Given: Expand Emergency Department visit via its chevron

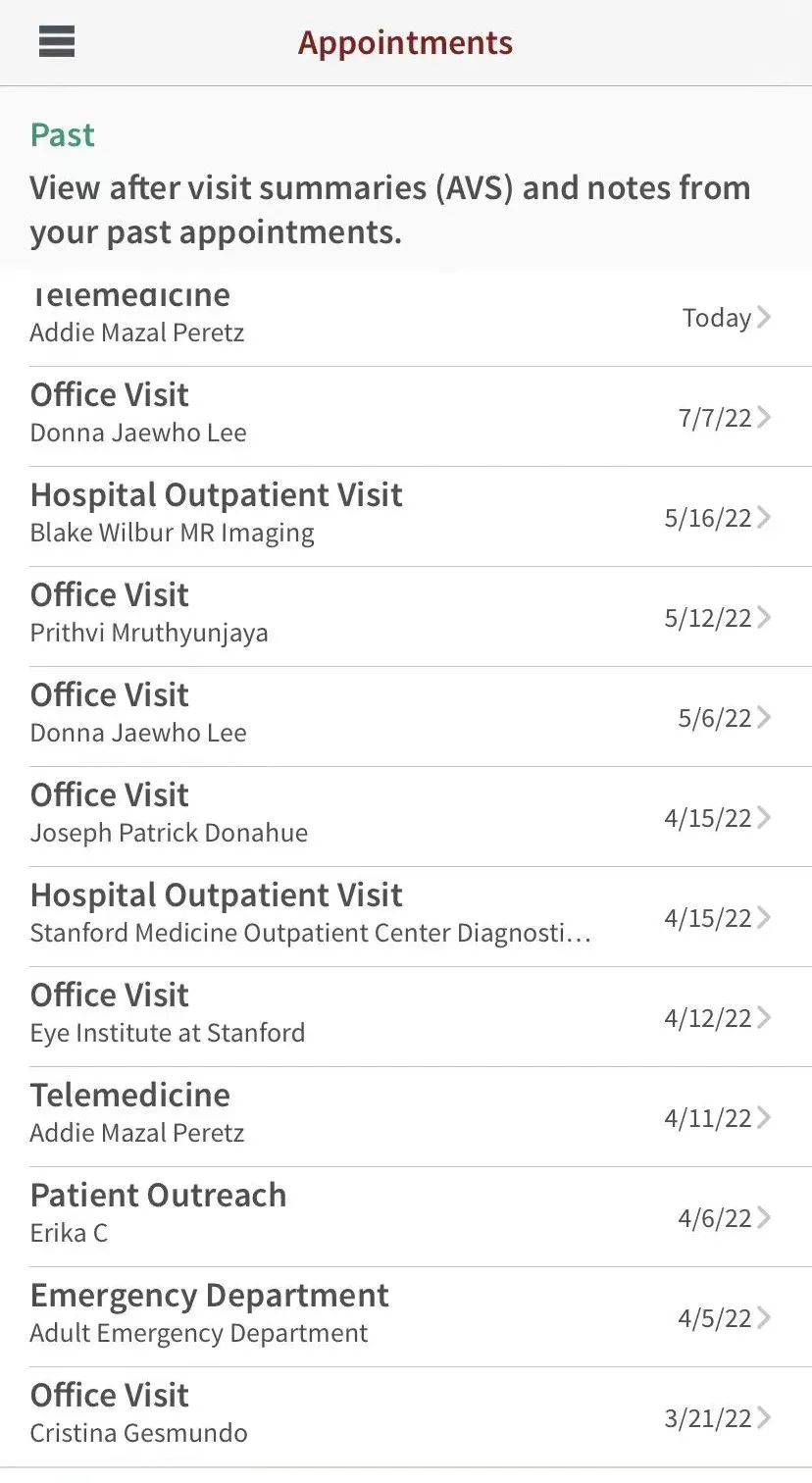Looking at the screenshot, I should coord(764,1318).
